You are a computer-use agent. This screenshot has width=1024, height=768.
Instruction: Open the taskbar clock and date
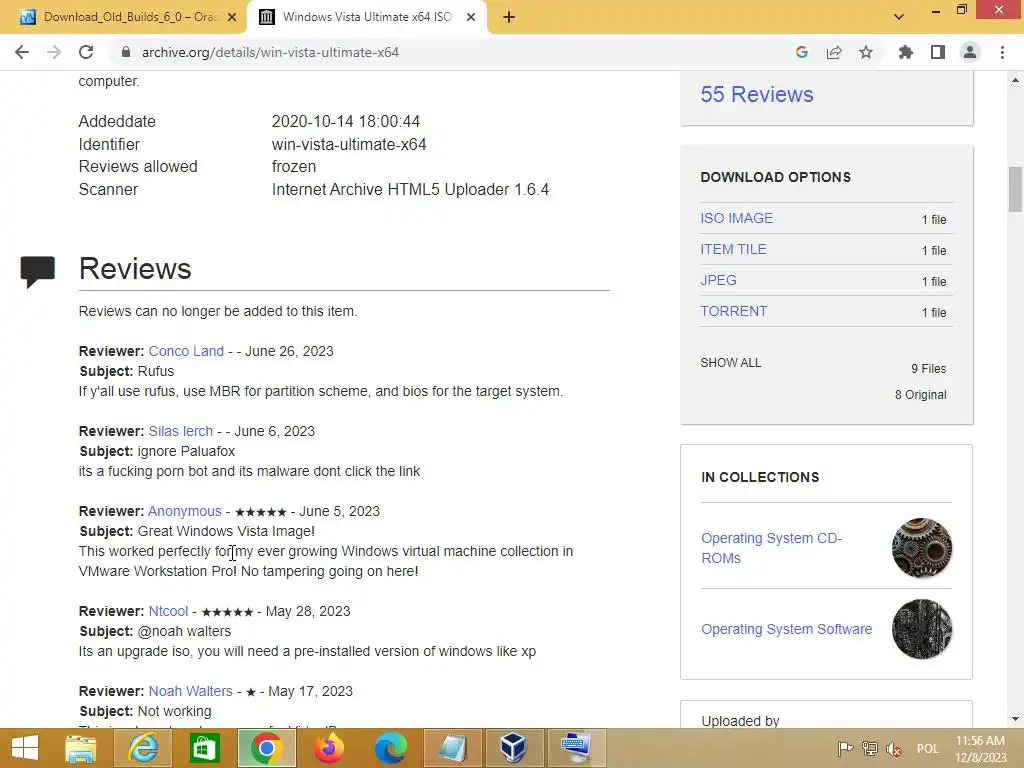pyautogui.click(x=981, y=748)
